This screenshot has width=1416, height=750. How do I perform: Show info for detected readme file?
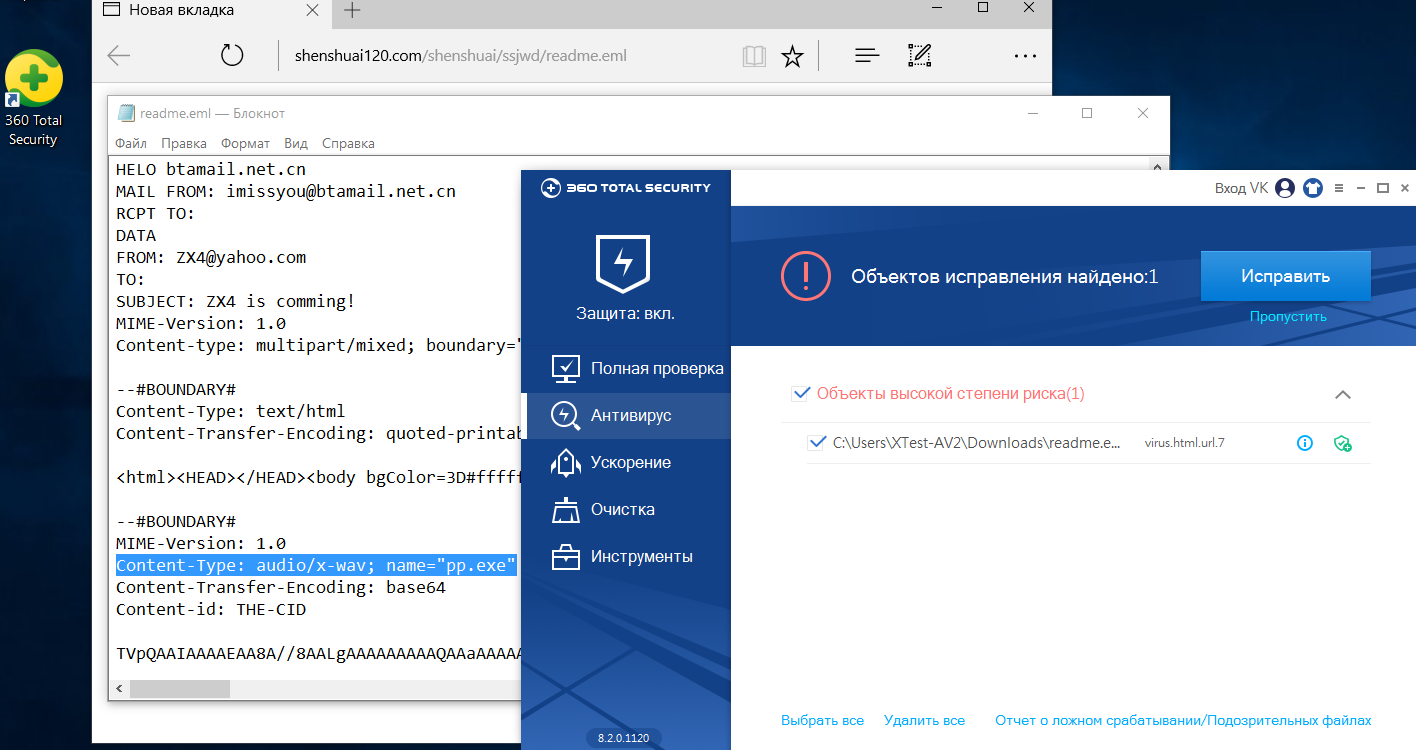tap(1304, 443)
